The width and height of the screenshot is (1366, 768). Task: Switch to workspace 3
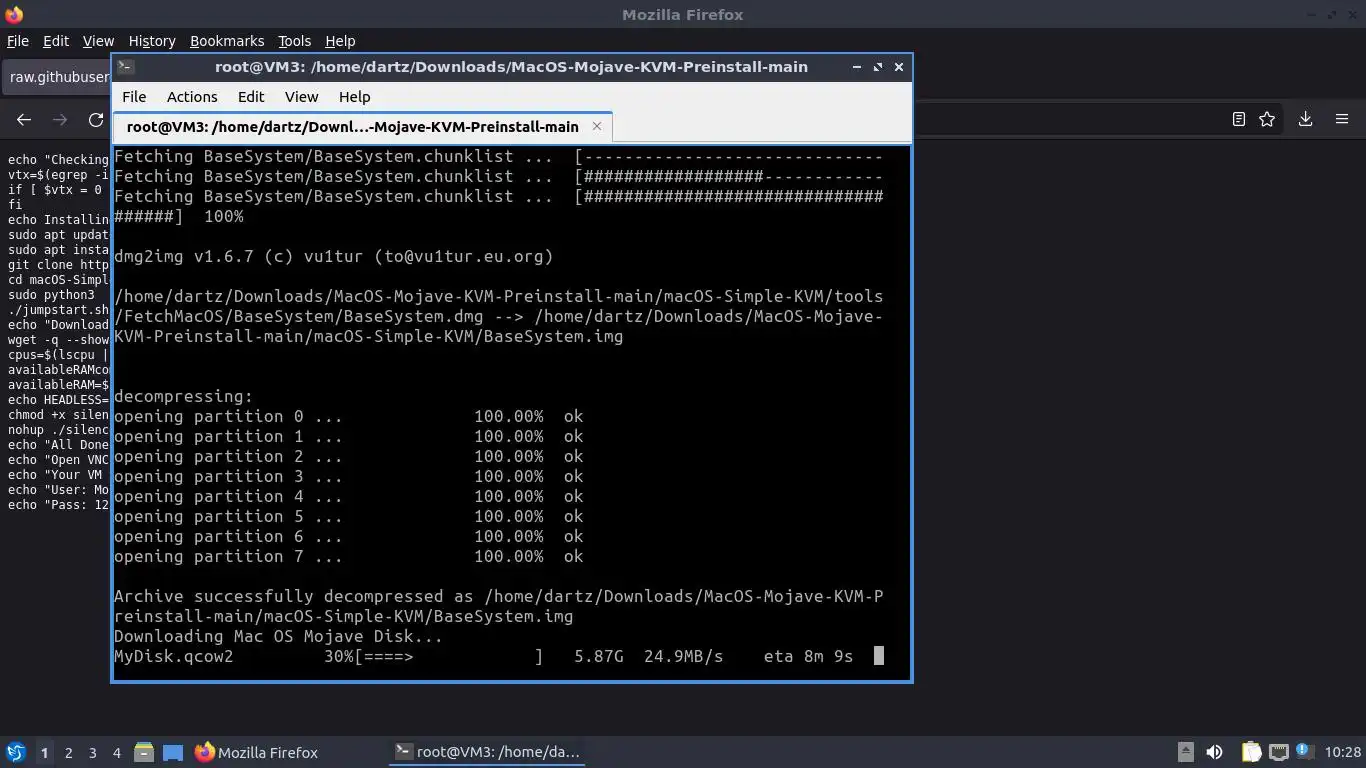[93, 752]
